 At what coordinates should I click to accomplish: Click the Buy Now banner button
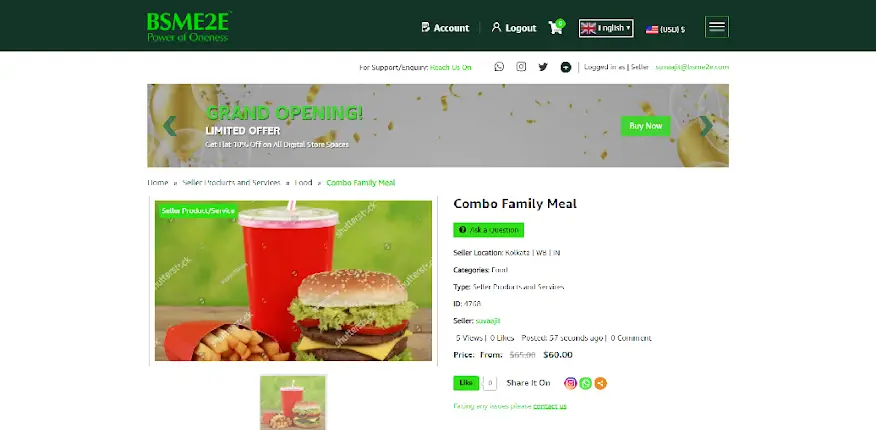tap(645, 126)
